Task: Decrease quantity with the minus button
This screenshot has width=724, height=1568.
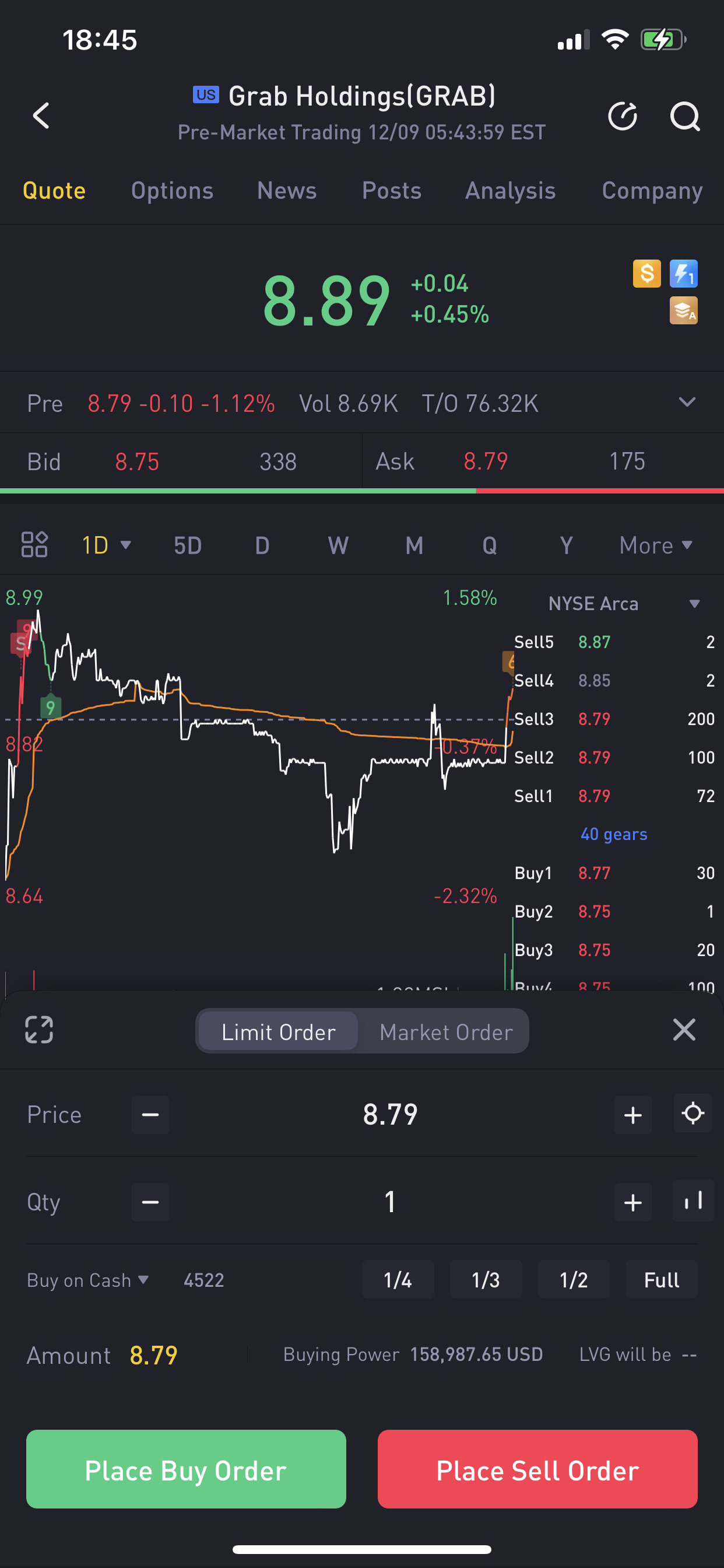Action: (x=150, y=1202)
